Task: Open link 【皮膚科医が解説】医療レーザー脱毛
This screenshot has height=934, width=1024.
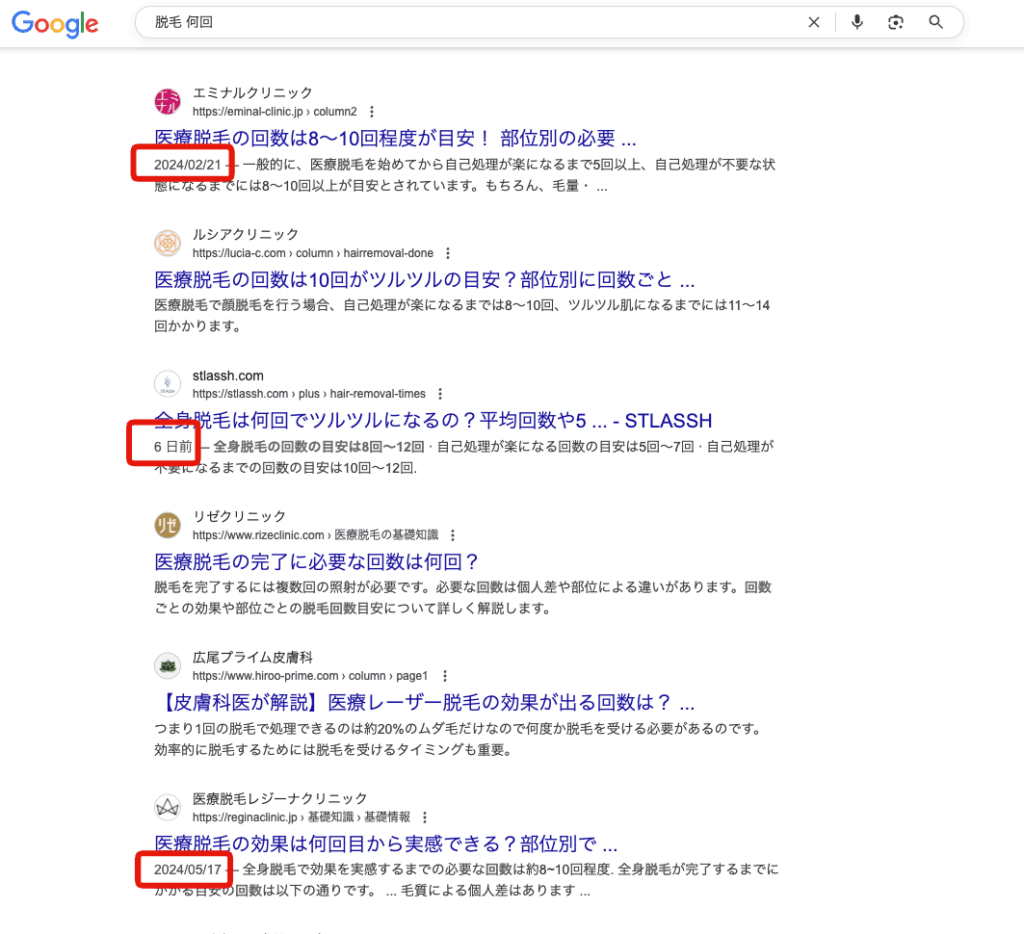Action: point(425,702)
